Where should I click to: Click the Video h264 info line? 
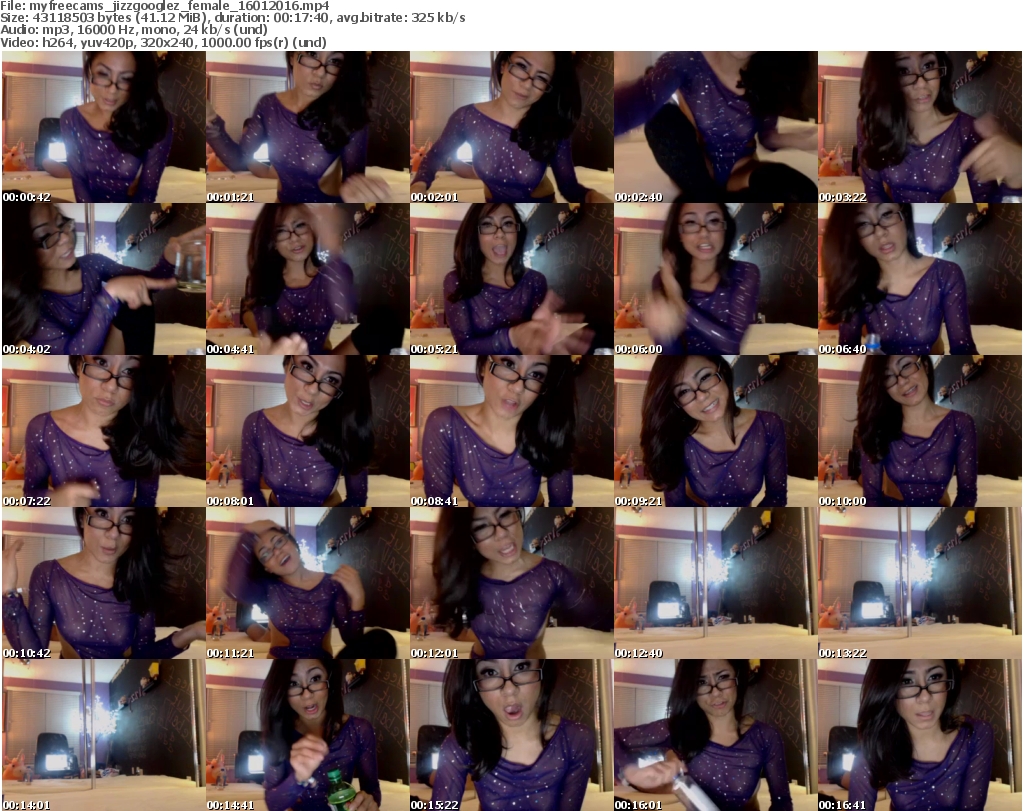[x=163, y=42]
